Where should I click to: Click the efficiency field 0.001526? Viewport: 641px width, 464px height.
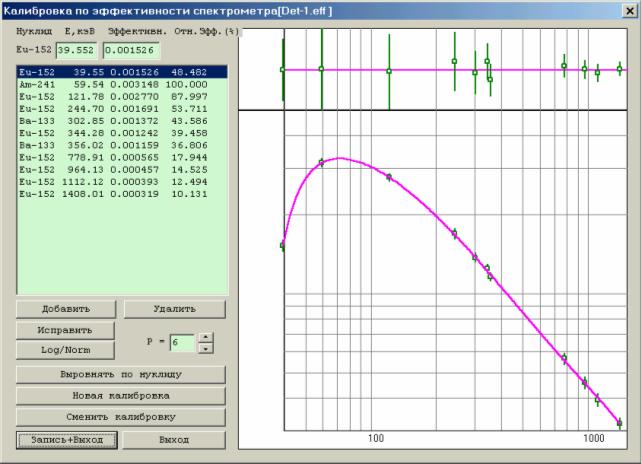131,50
